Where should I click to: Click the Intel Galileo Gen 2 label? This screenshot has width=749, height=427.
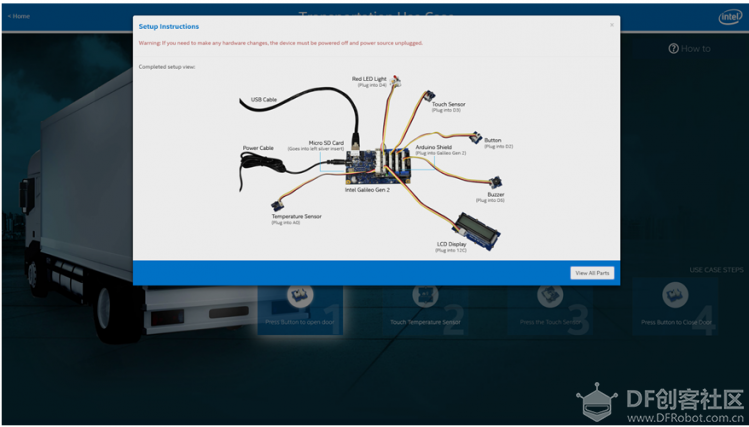point(367,190)
